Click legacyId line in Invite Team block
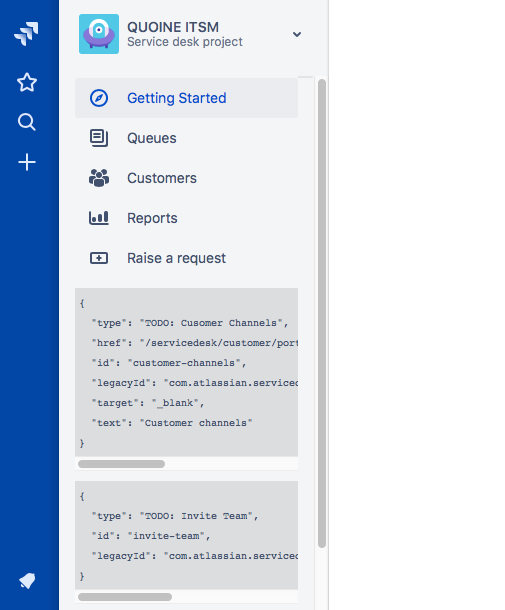The width and height of the screenshot is (505, 610). (195, 556)
